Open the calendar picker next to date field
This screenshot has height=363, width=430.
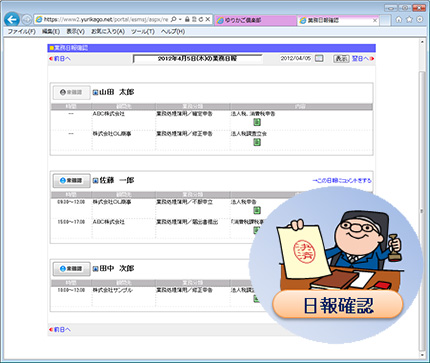319,59
